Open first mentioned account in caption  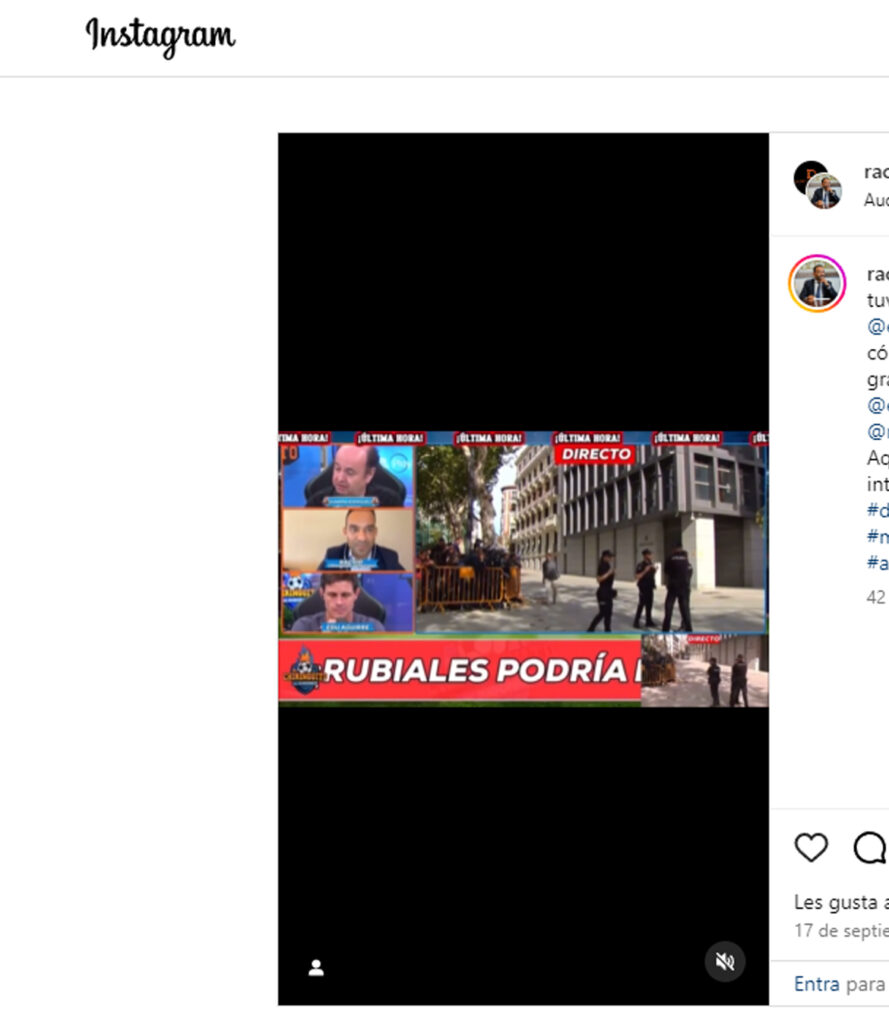878,326
